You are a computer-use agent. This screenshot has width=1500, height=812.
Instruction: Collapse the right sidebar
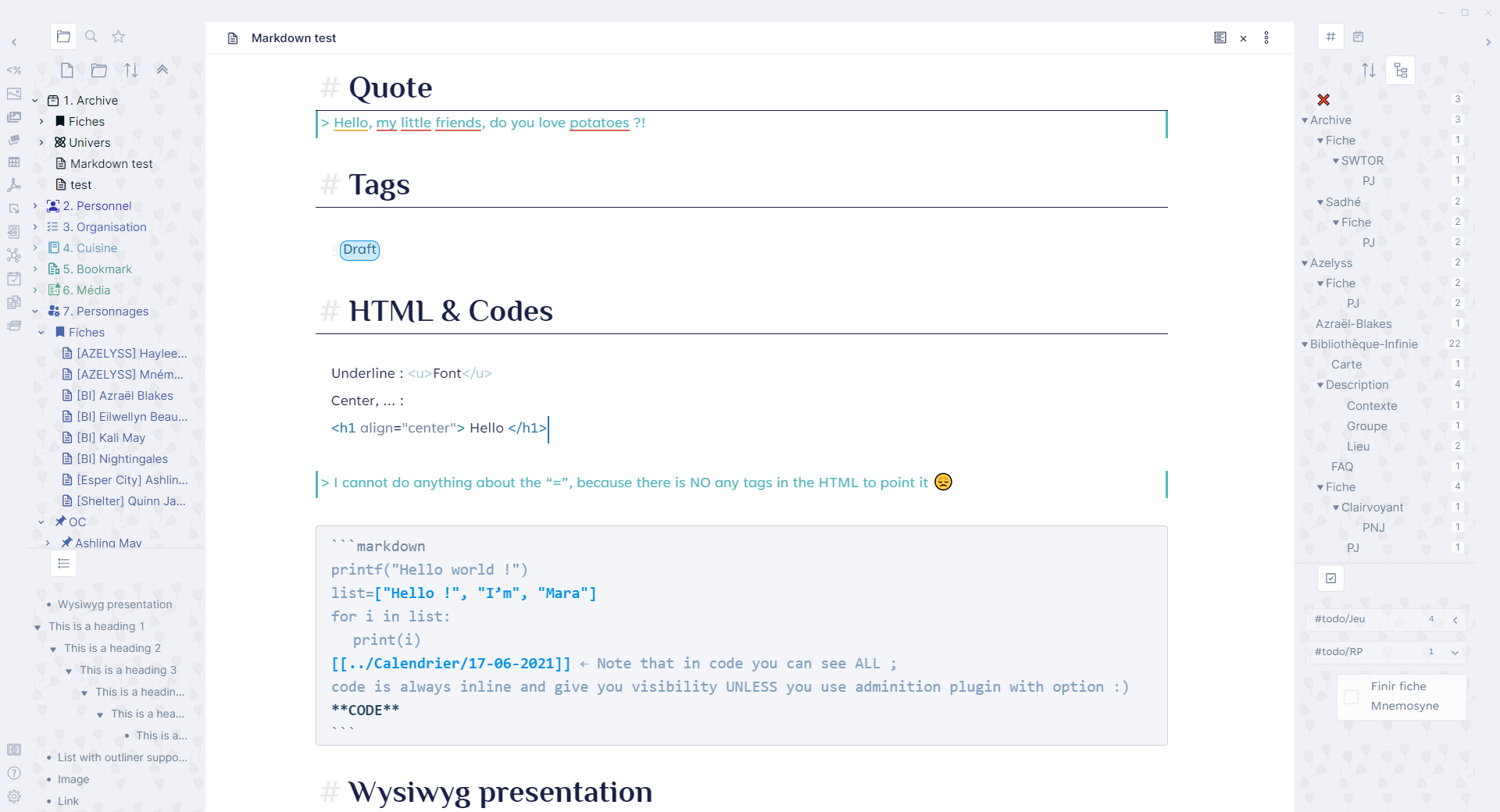pos(1488,42)
